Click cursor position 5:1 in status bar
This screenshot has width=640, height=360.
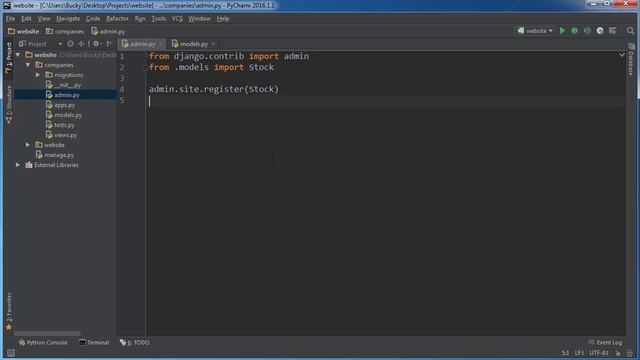[565, 353]
